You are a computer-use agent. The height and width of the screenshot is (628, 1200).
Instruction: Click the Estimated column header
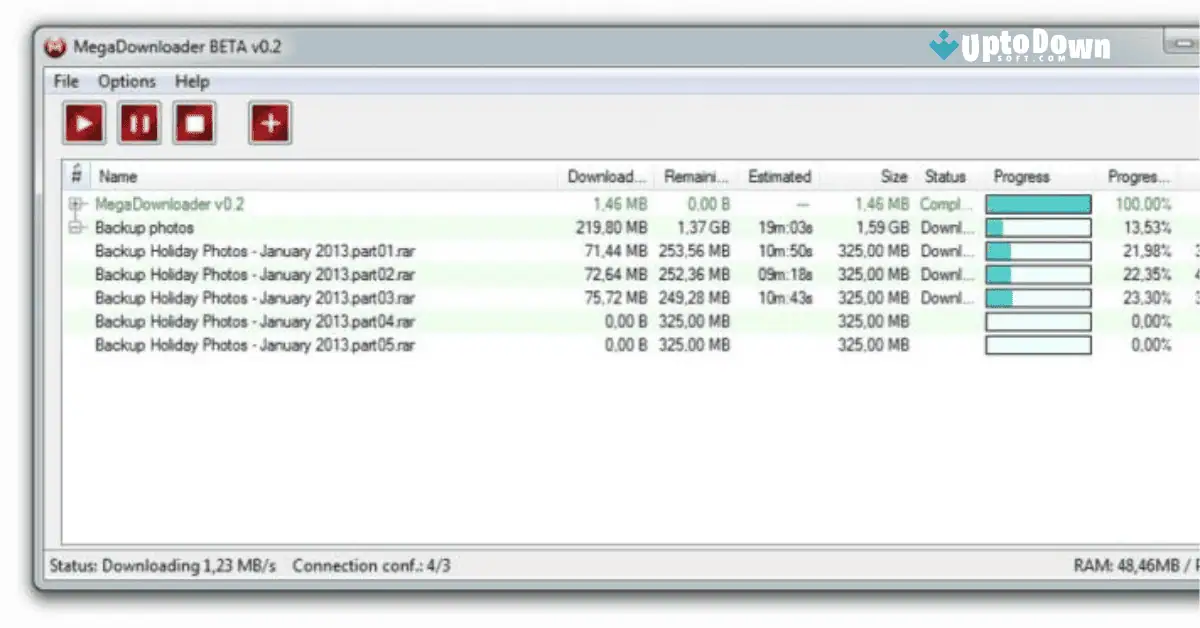point(780,176)
